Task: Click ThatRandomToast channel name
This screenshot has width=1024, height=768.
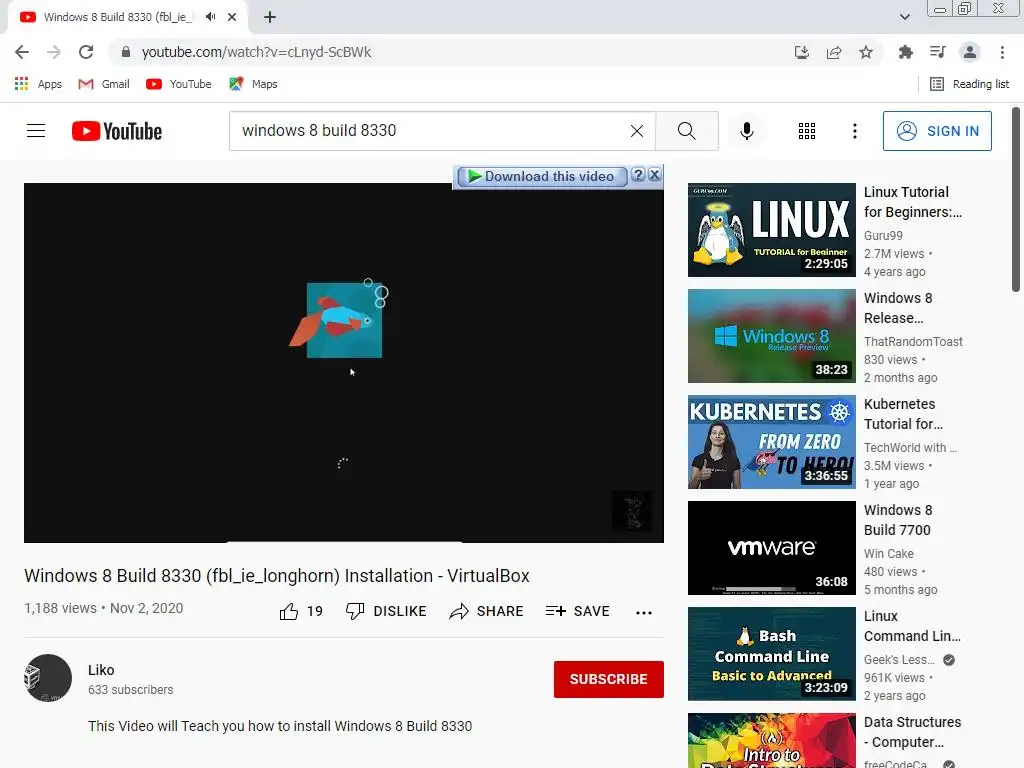Action: pos(913,341)
